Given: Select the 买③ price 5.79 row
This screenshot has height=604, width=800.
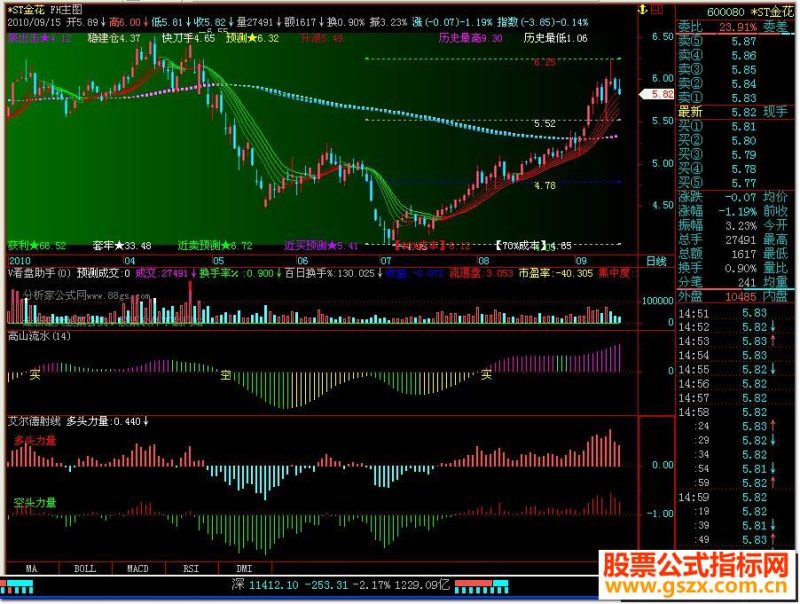Looking at the screenshot, I should coord(737,155).
